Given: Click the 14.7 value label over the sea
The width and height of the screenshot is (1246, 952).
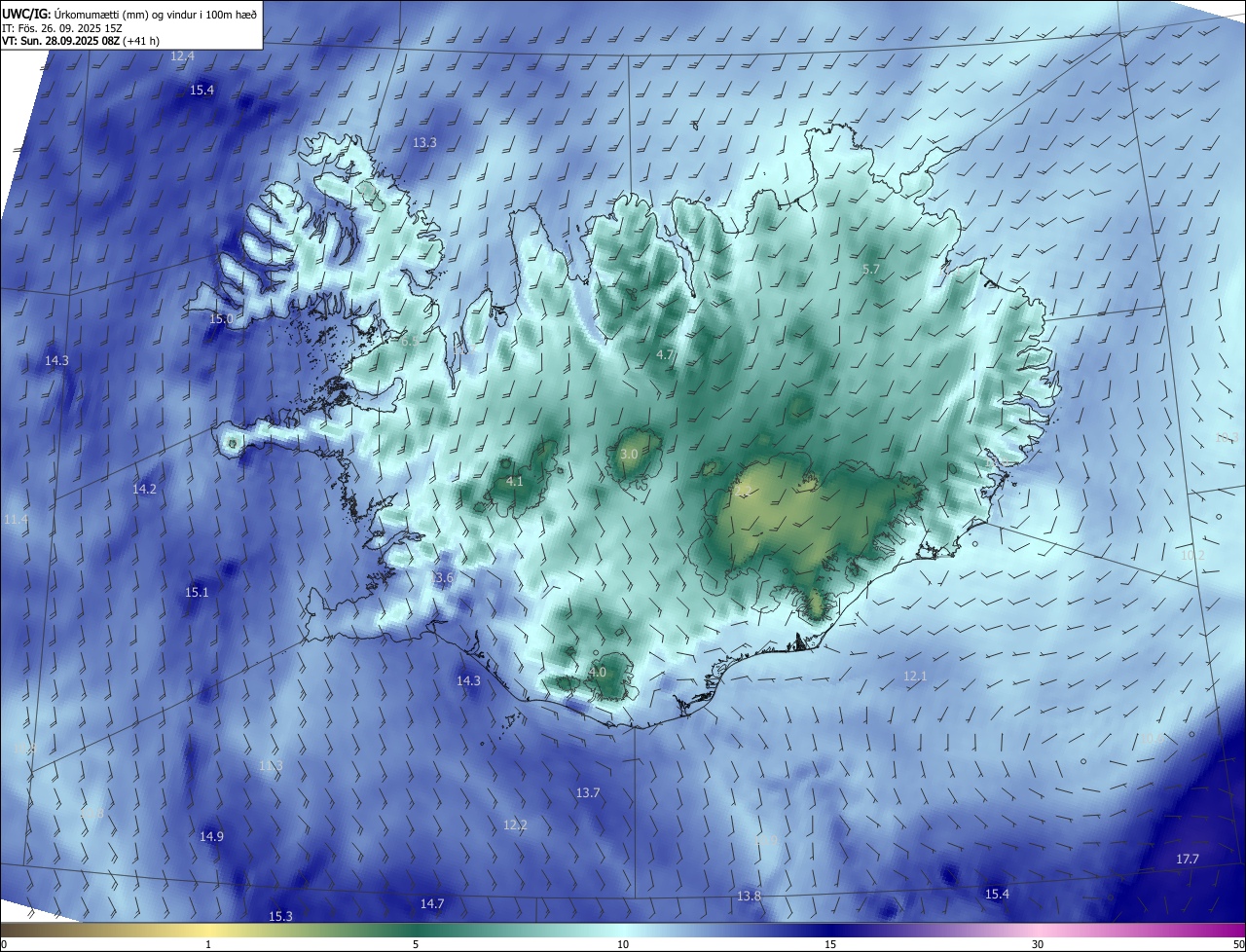Looking at the screenshot, I should (432, 904).
